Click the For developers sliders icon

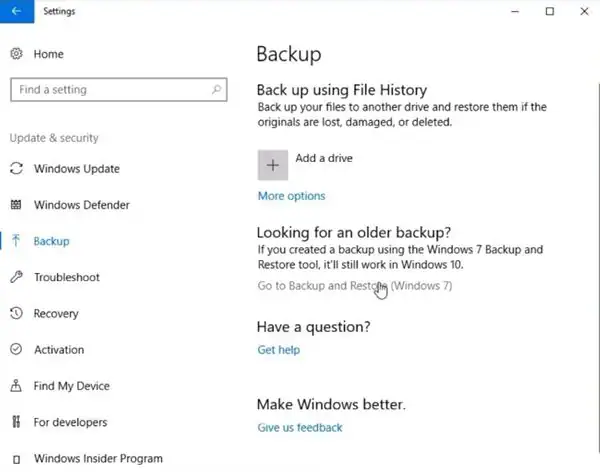click(16, 422)
